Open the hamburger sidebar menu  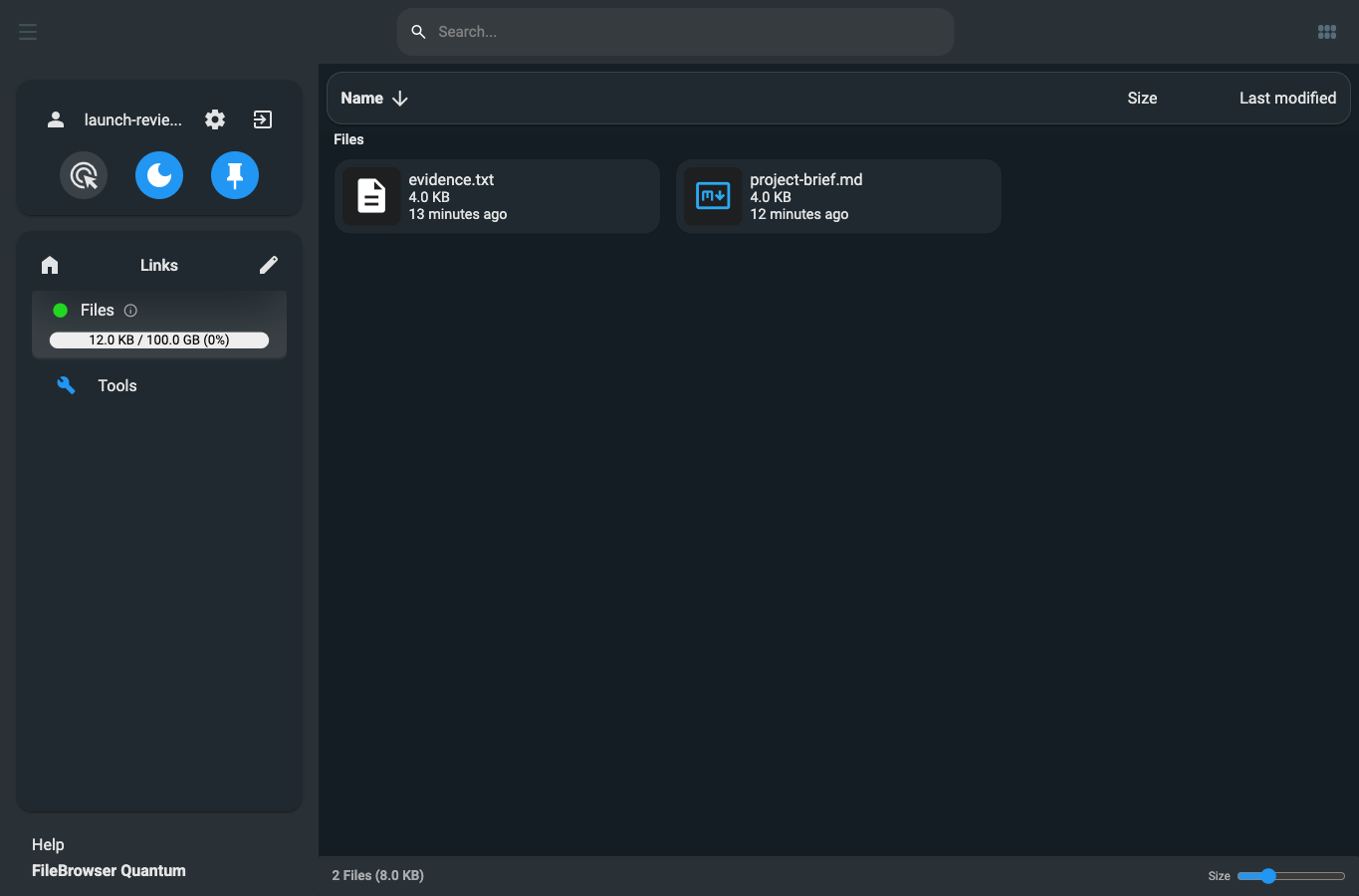click(28, 32)
